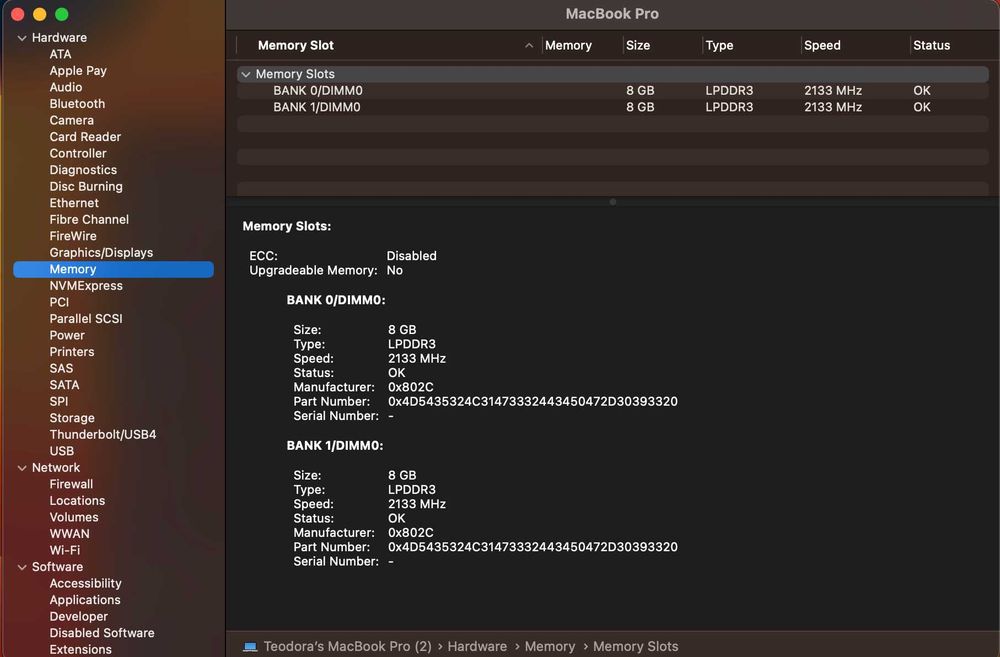The height and width of the screenshot is (657, 1000).
Task: Select Graphics/Displays in the sidebar
Action: click(101, 253)
